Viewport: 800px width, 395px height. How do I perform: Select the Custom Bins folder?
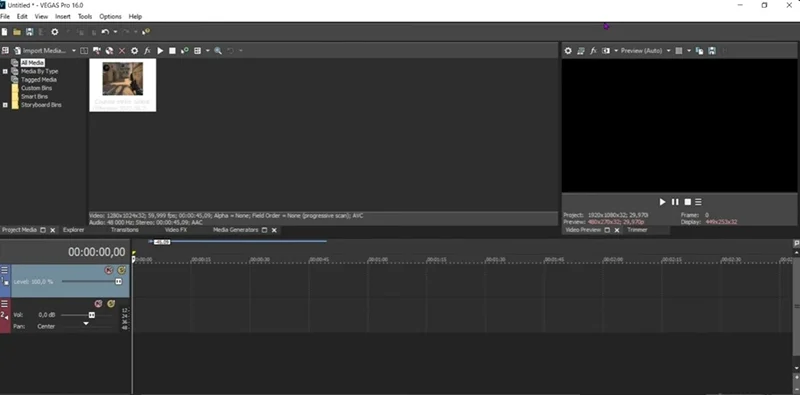point(36,88)
